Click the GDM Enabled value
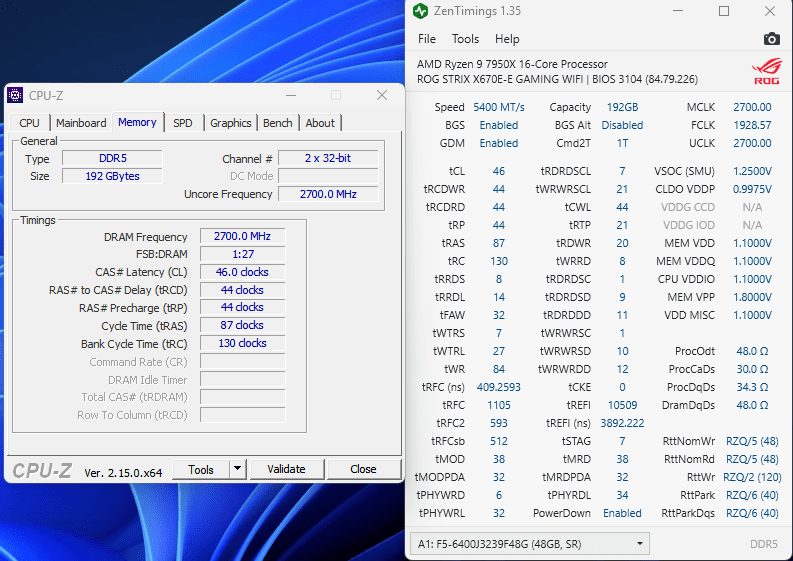 click(499, 143)
